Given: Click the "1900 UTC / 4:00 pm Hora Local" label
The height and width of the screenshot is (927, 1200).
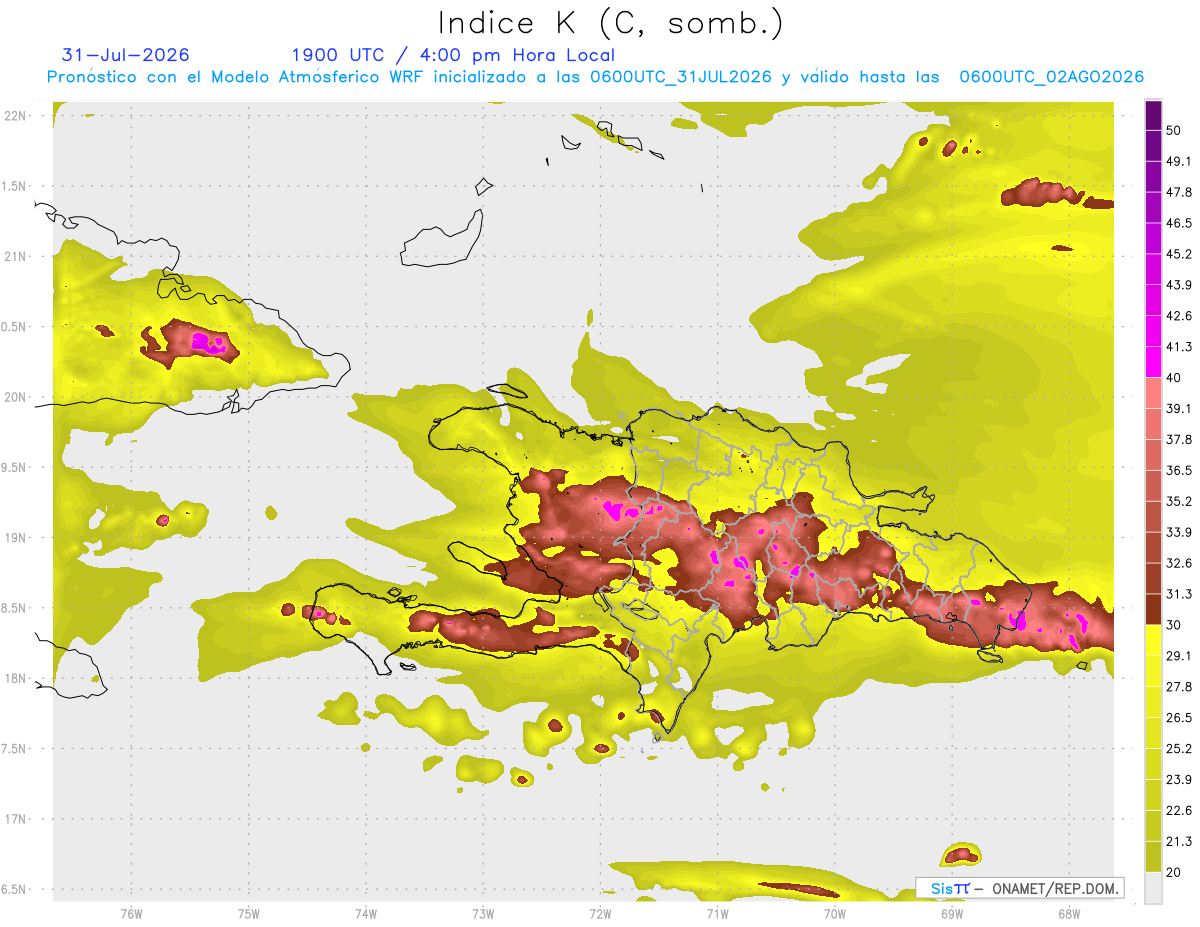Looking at the screenshot, I should point(453,55).
